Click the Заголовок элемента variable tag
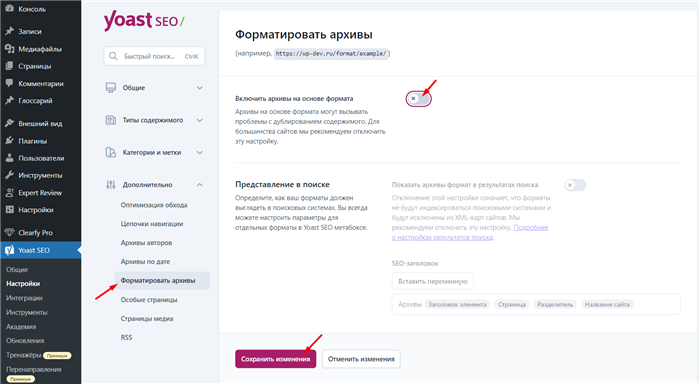Screen dimensions: 700x384 (x=457, y=305)
